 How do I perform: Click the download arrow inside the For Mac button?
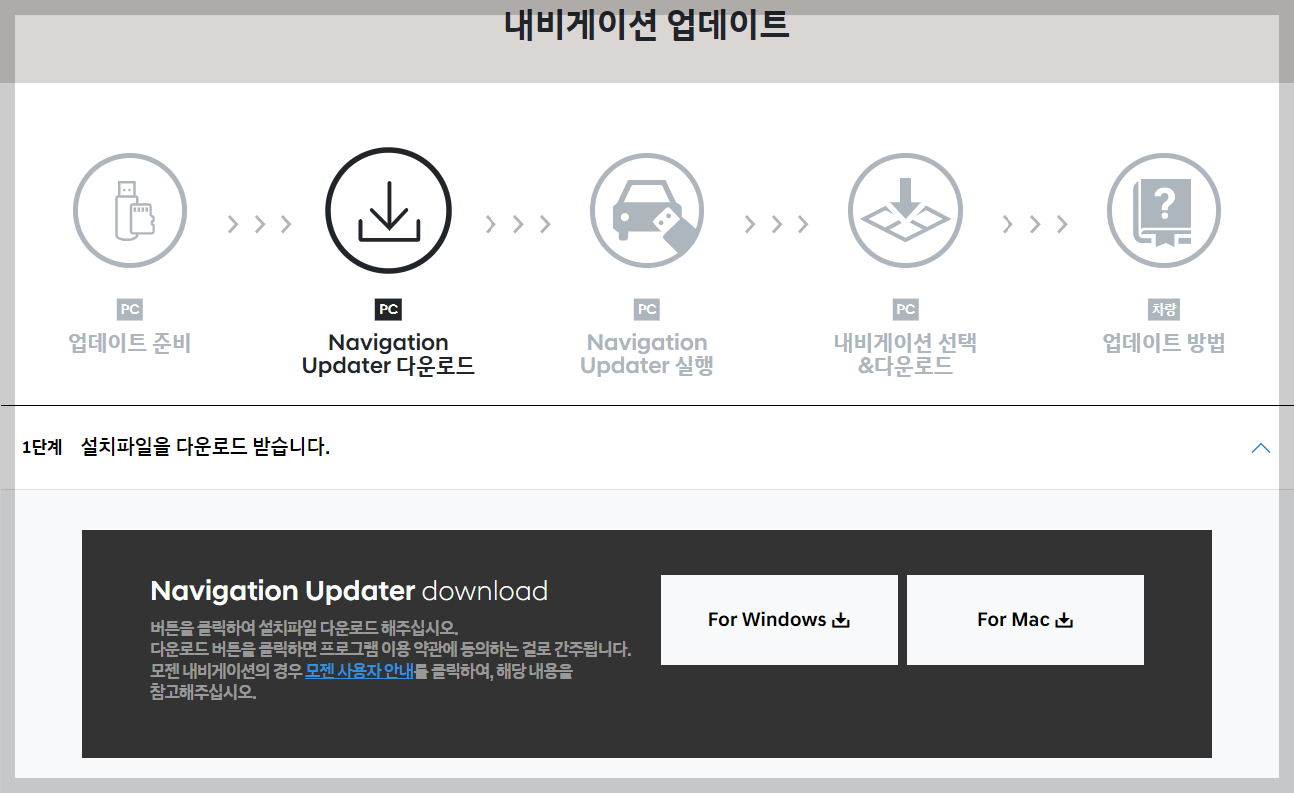tap(1064, 619)
